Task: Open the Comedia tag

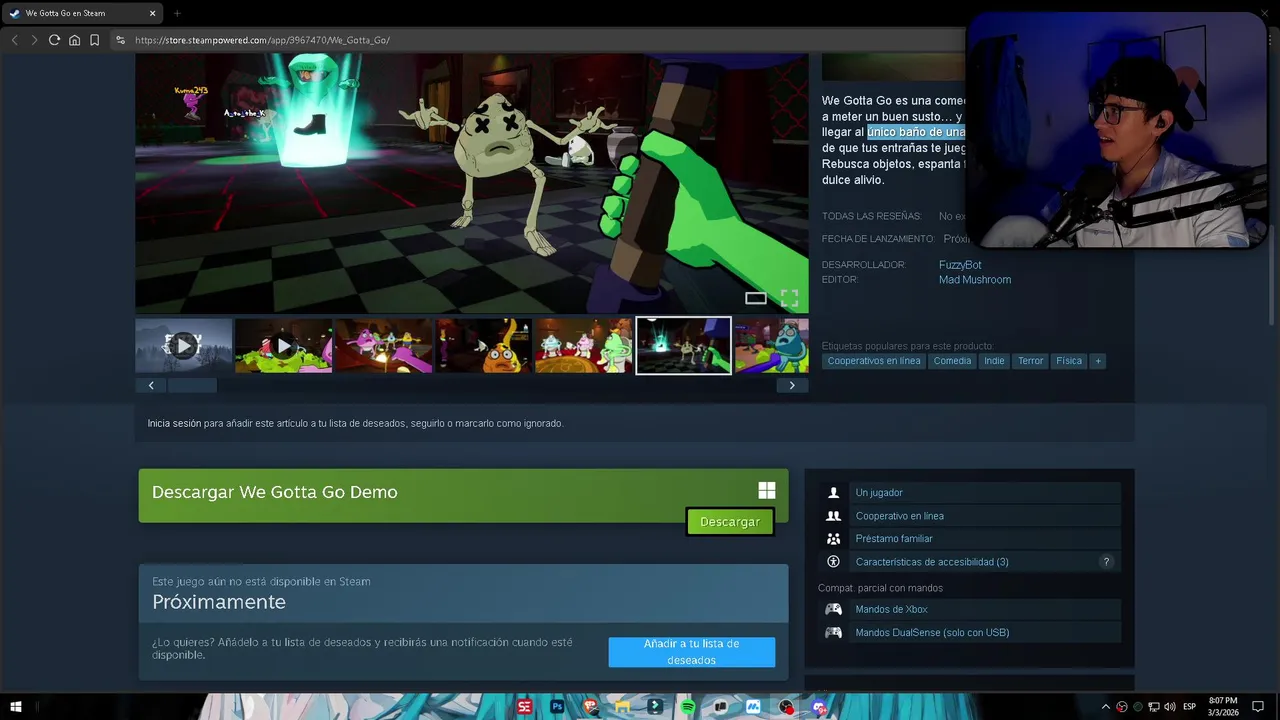Action: (x=952, y=361)
